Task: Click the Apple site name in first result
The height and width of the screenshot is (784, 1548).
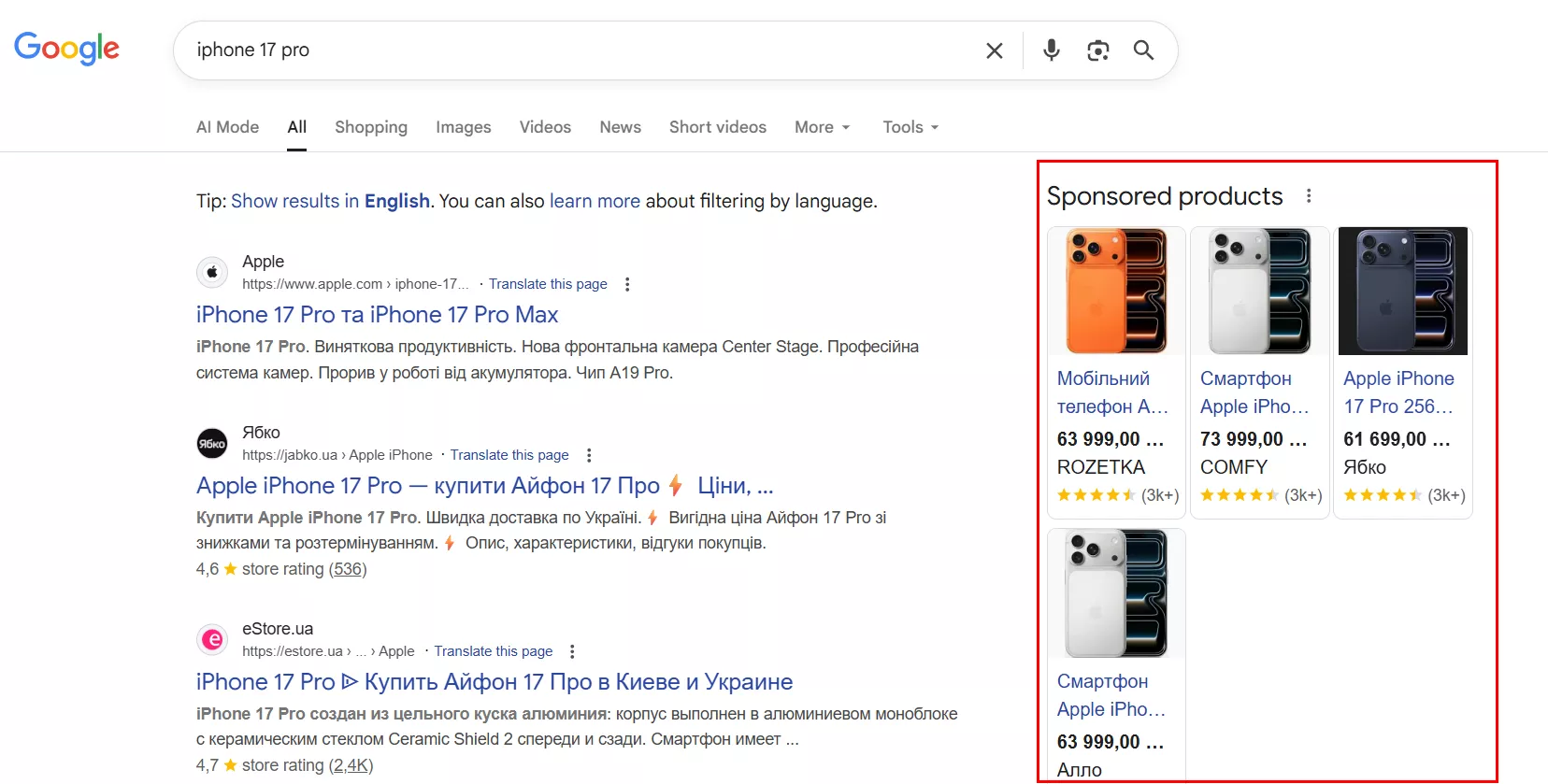Action: click(x=264, y=262)
